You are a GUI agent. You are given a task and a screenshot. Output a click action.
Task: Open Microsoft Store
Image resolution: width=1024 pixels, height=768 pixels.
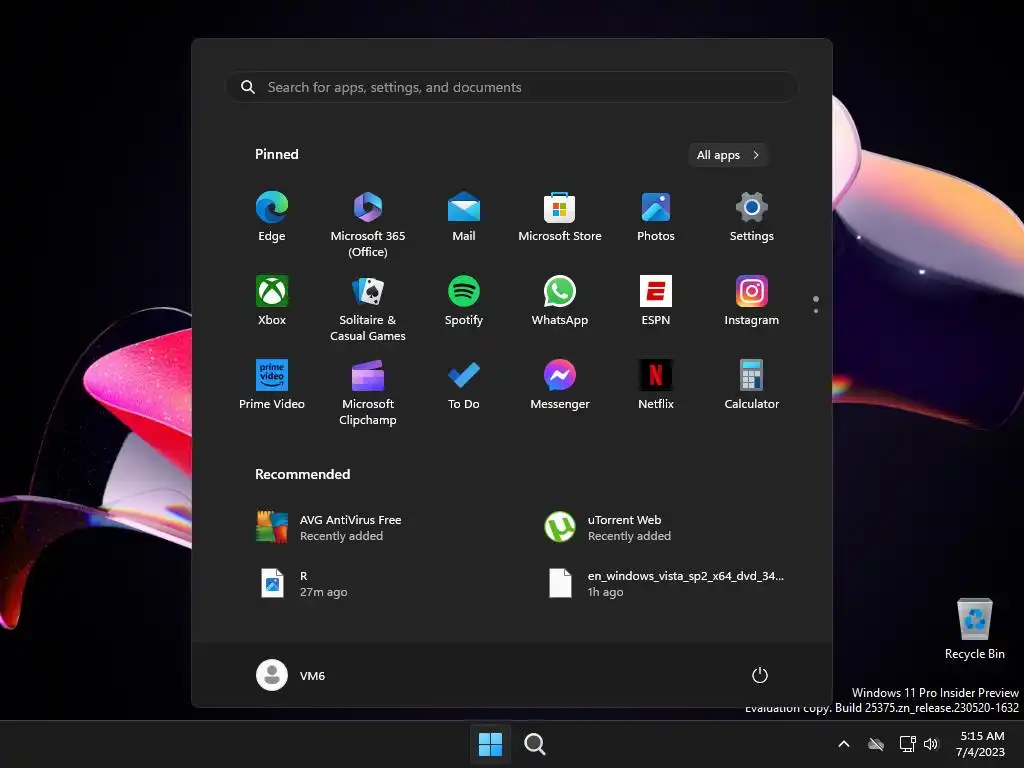(560, 217)
